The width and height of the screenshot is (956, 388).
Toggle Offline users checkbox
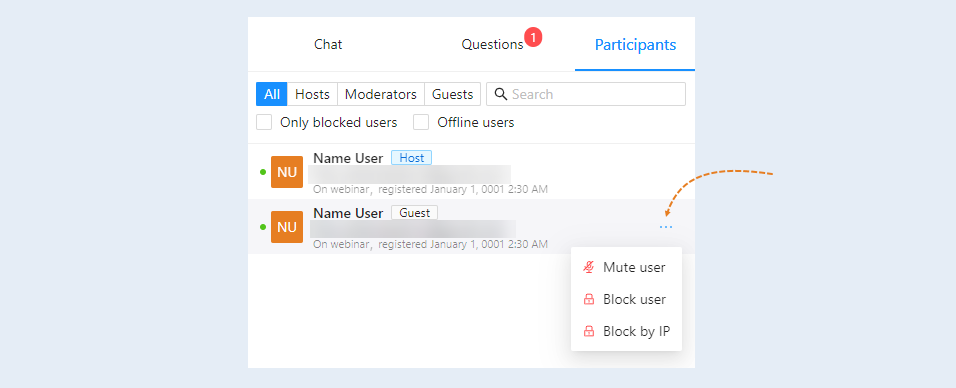(x=421, y=123)
